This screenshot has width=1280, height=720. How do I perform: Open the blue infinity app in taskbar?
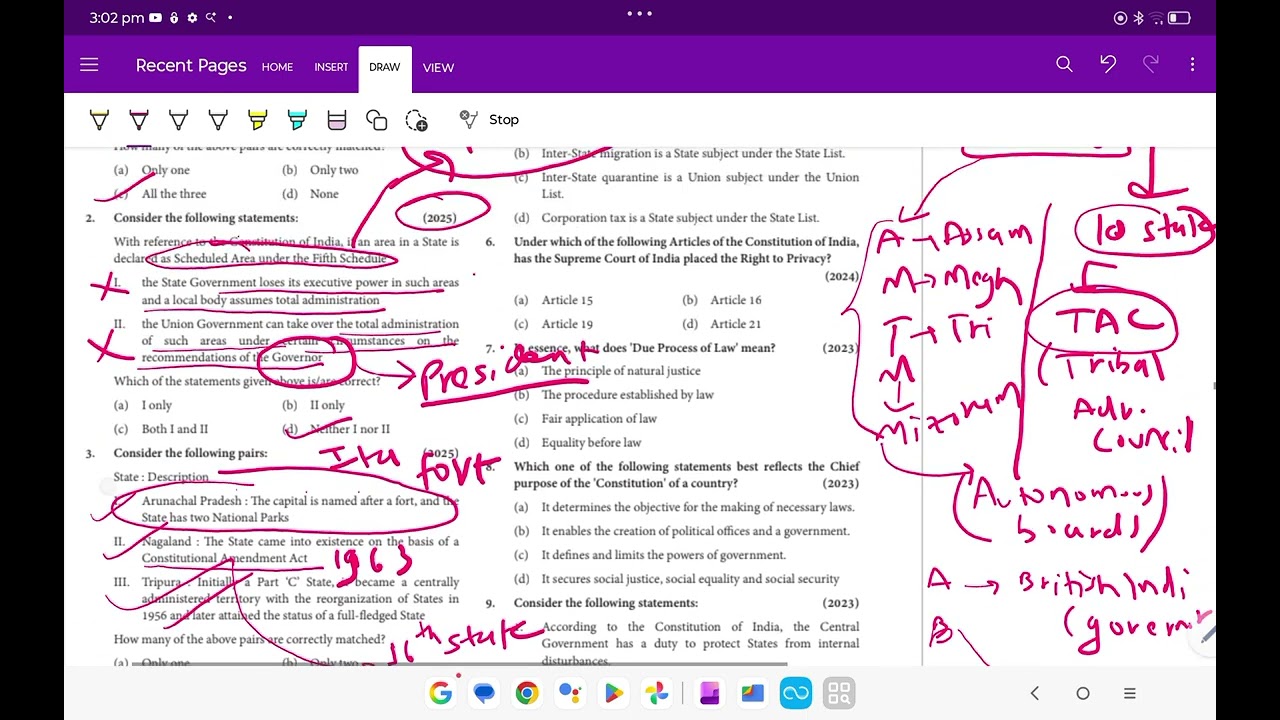(796, 693)
